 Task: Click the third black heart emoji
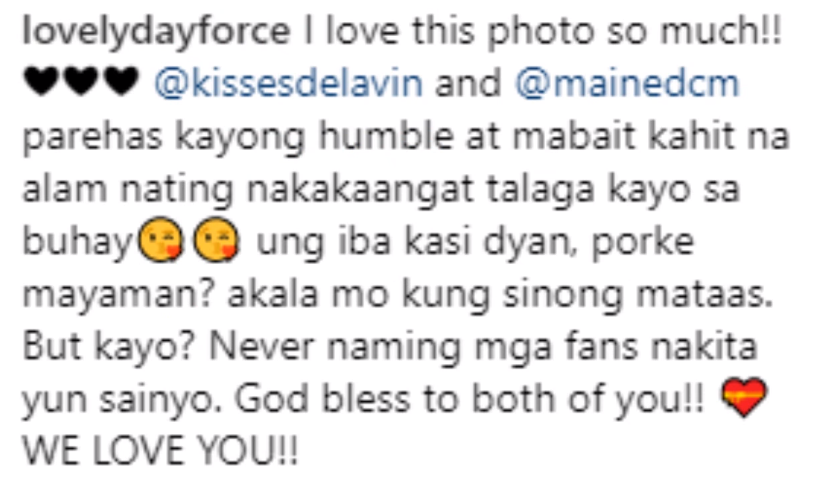[121, 81]
